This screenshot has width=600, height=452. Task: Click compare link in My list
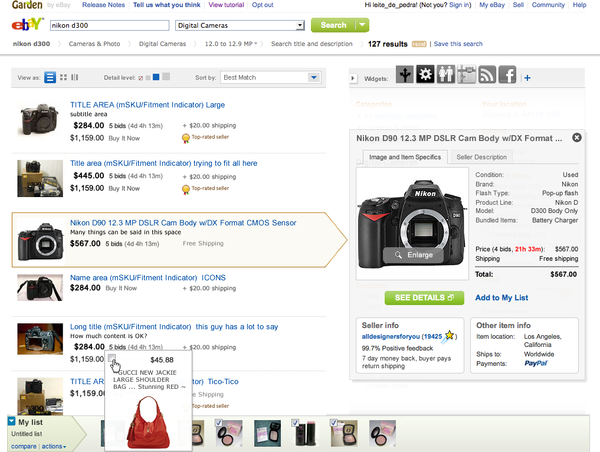pos(24,446)
